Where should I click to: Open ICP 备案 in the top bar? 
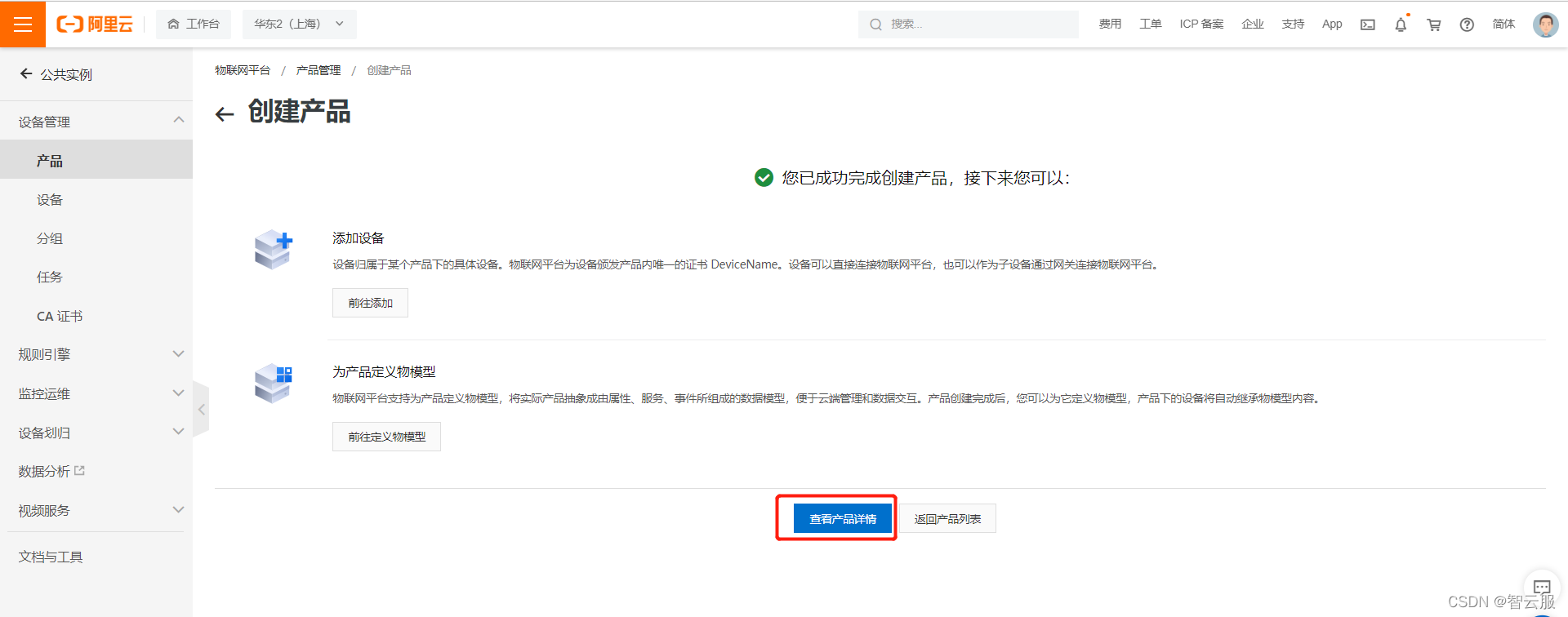click(x=1201, y=24)
